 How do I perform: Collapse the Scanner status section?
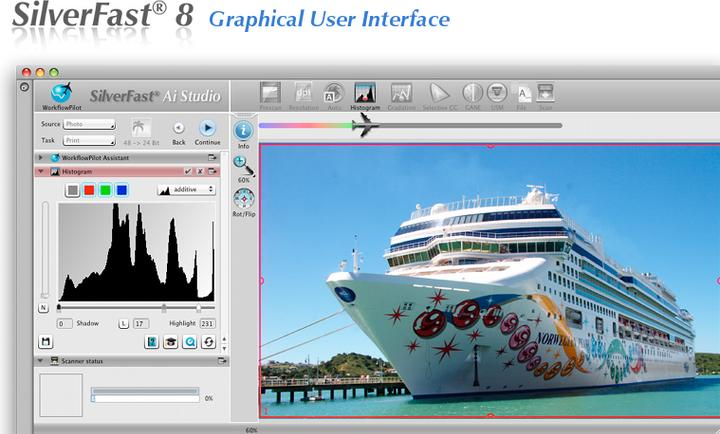[40, 361]
